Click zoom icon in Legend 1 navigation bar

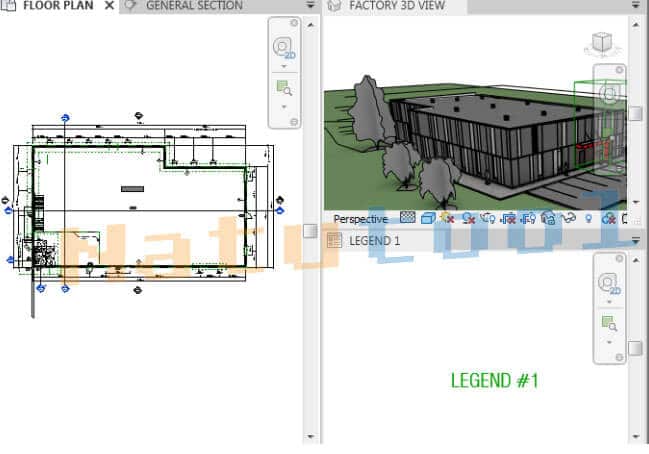pyautogui.click(x=608, y=322)
